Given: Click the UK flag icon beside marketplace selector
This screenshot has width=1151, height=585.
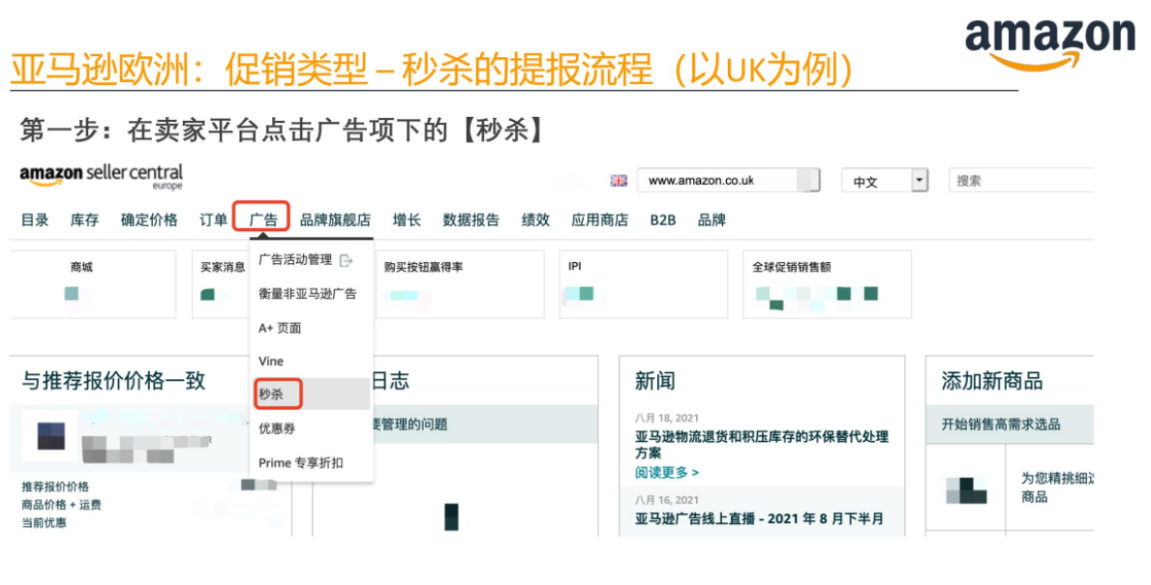Looking at the screenshot, I should [x=619, y=181].
